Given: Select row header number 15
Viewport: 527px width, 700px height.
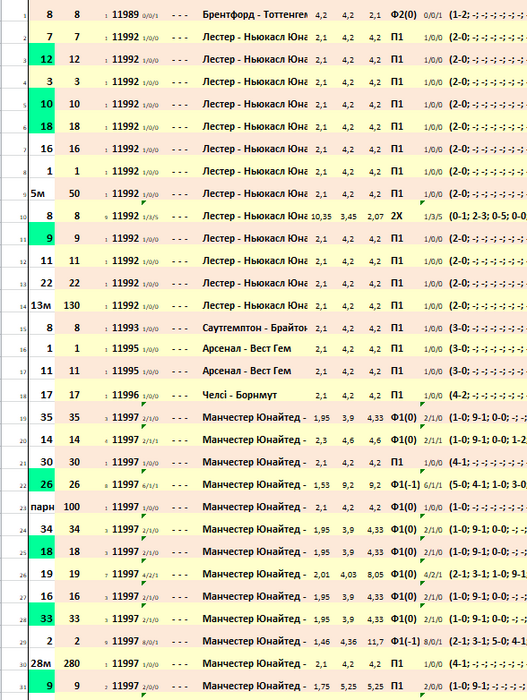Looking at the screenshot, I should [23, 329].
